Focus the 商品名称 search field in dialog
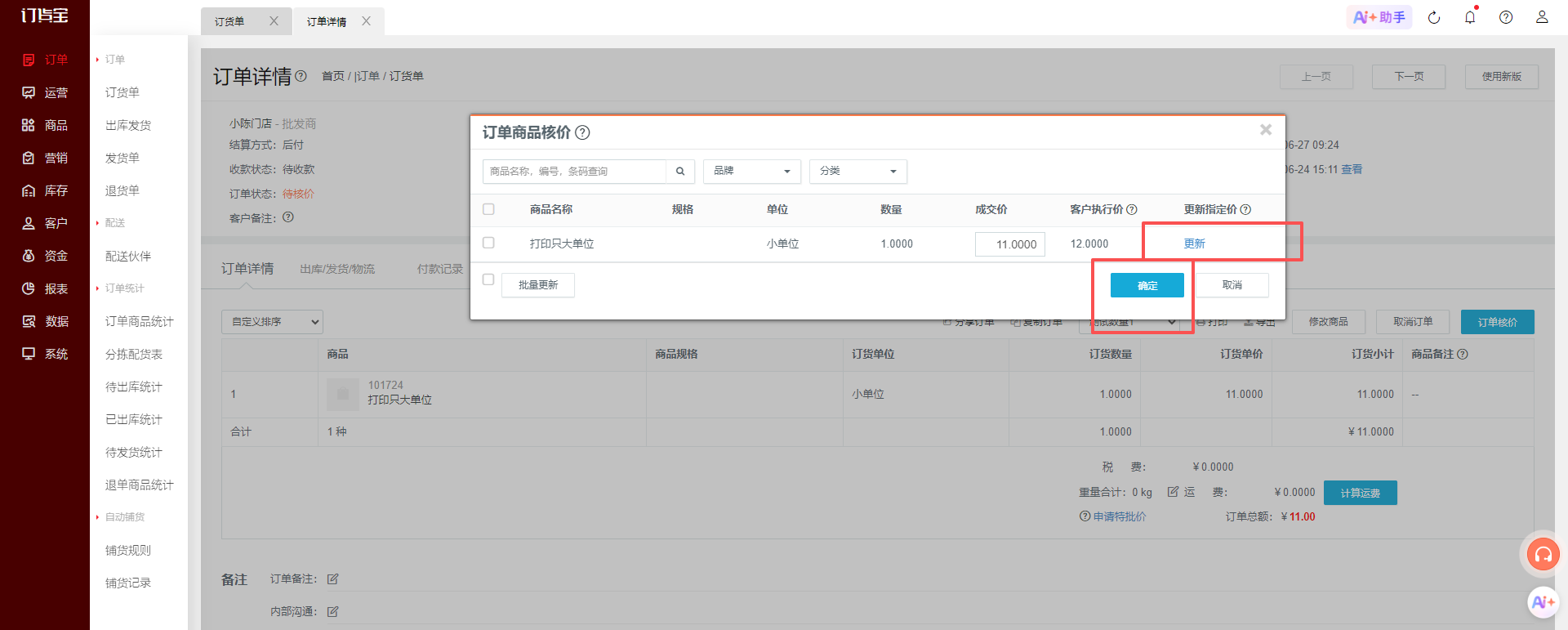The image size is (1568, 630). pyautogui.click(x=575, y=172)
